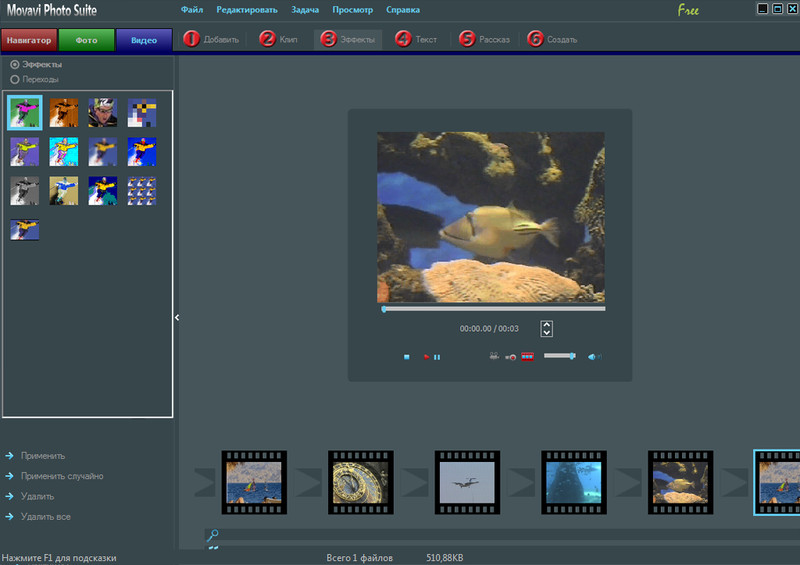Click transition slot before the fish clip
This screenshot has width=800, height=565.
coord(628,482)
